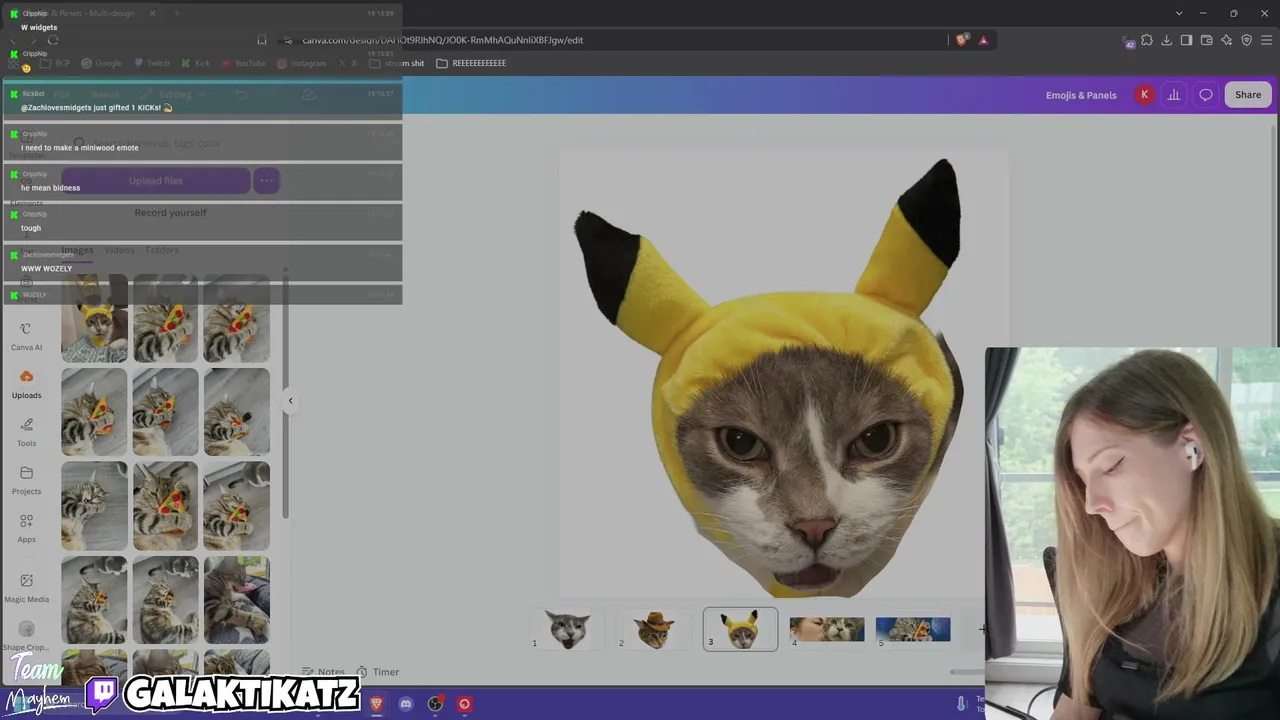Open the Brave VPN shield icon

click(1246, 40)
